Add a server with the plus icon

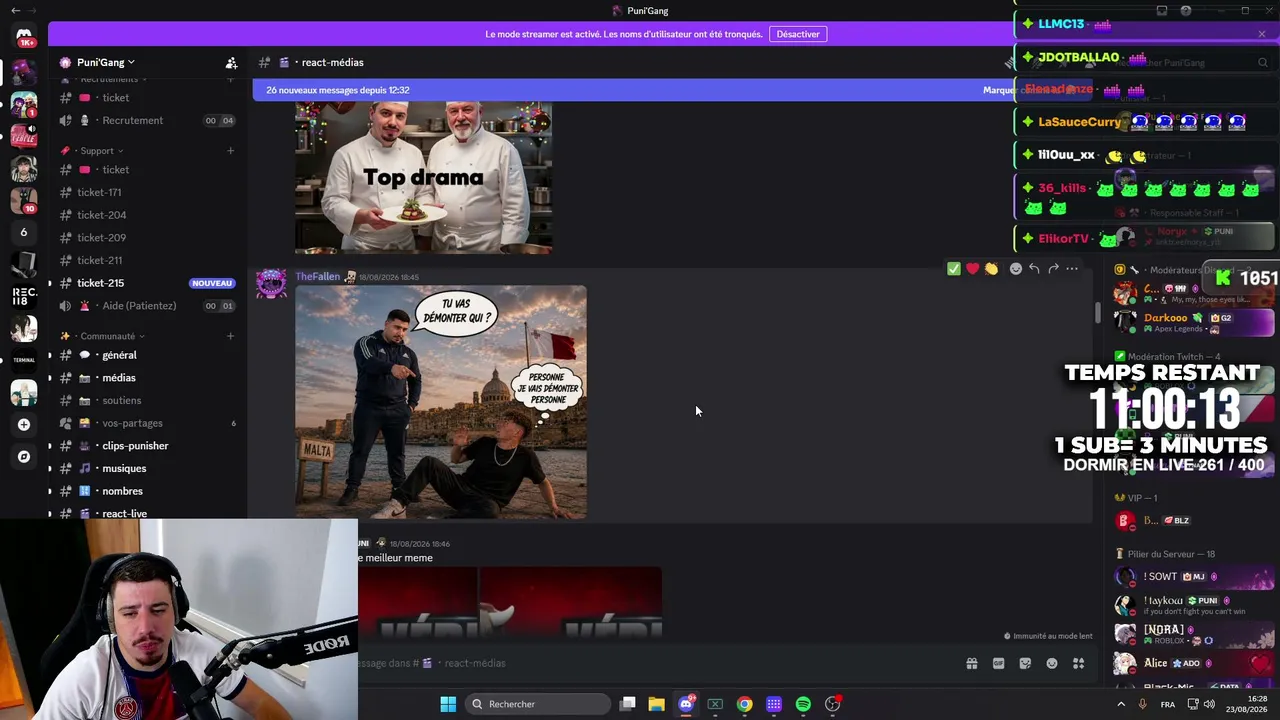pos(24,424)
